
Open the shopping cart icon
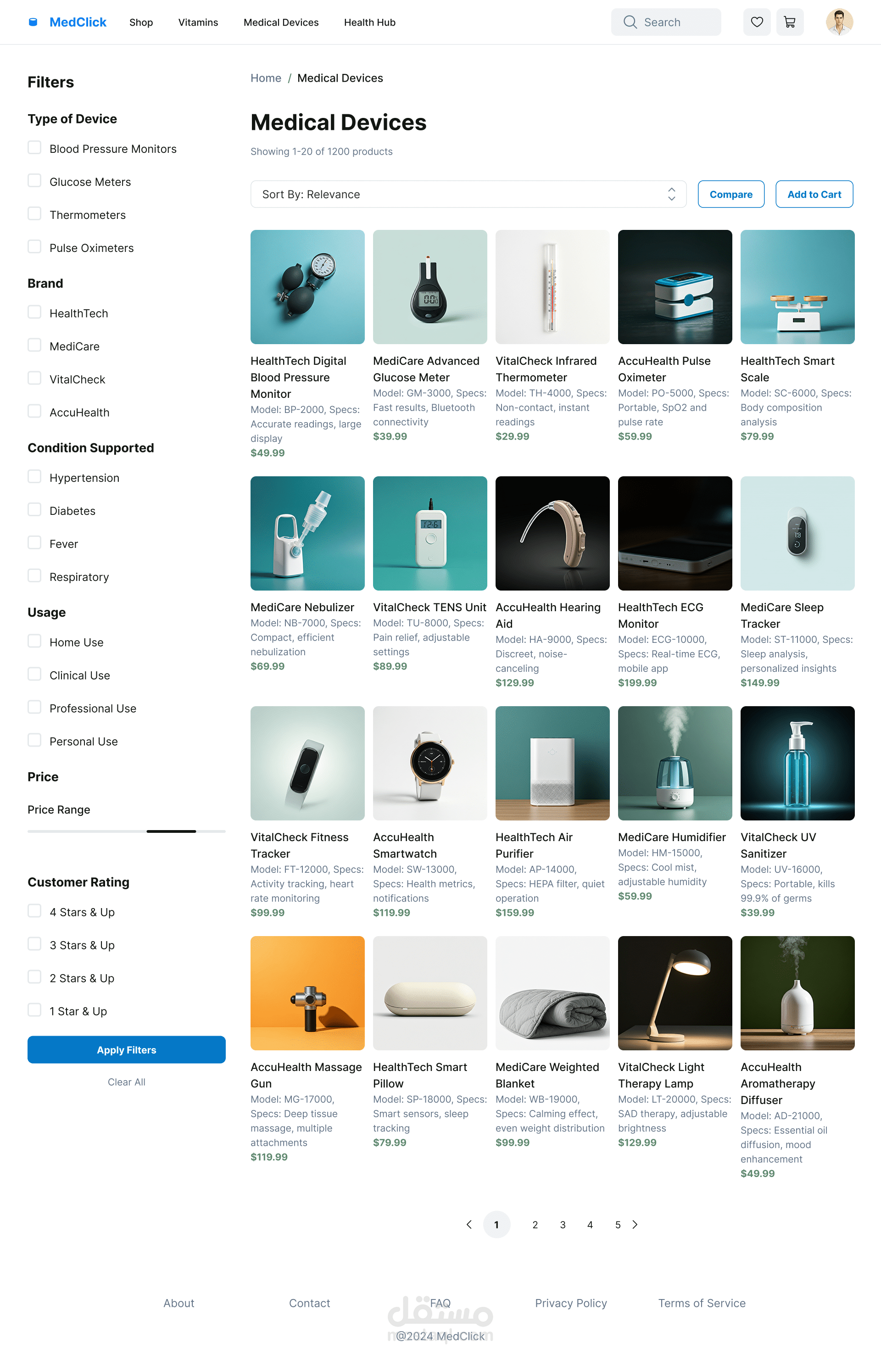(790, 22)
